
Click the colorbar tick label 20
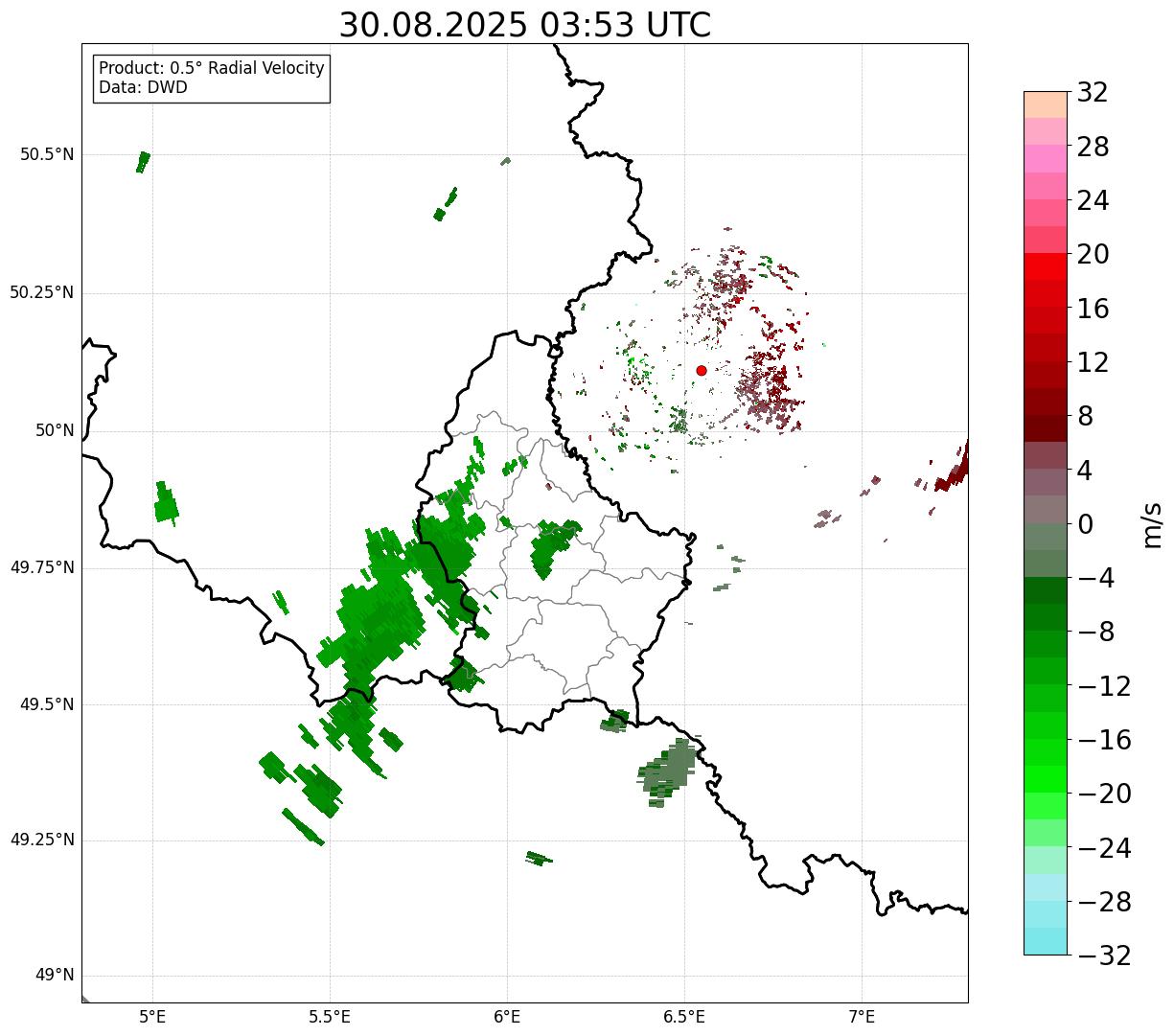pyautogui.click(x=1093, y=254)
